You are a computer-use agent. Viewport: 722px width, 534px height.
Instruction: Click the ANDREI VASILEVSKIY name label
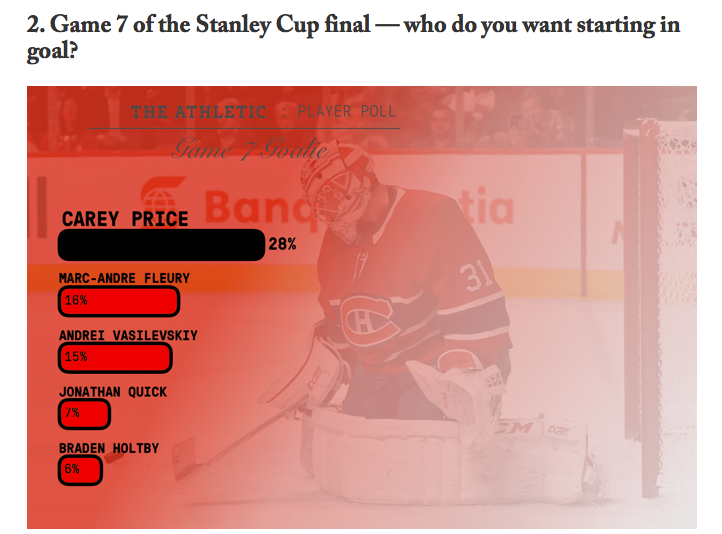128,335
